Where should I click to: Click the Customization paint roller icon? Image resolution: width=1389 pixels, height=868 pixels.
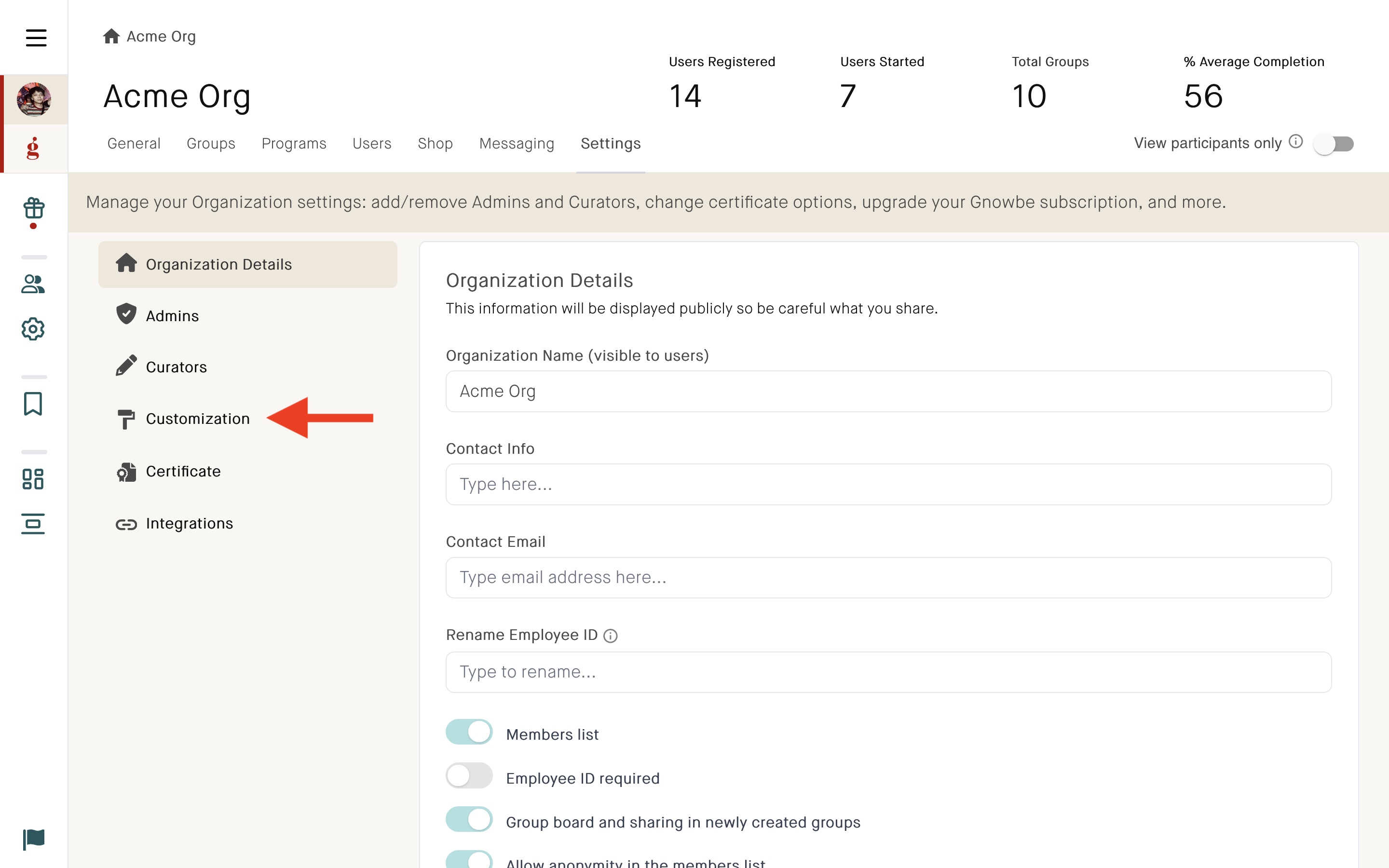(x=126, y=419)
